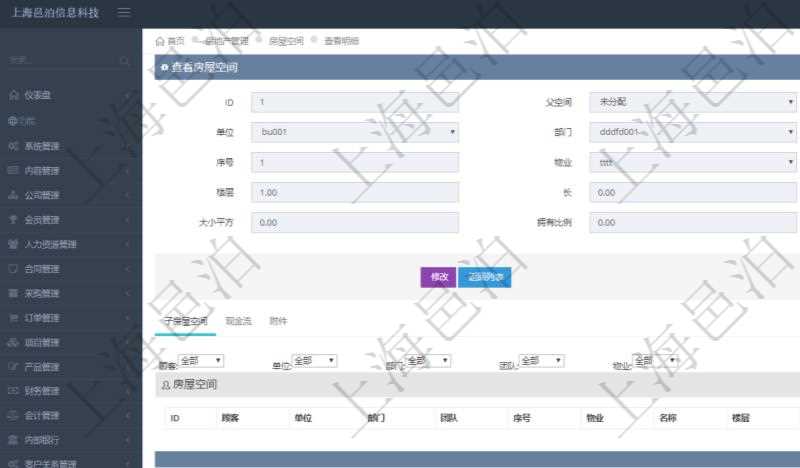
Task: Click the 房屋空间 breadcrumb link
Action: (285, 41)
